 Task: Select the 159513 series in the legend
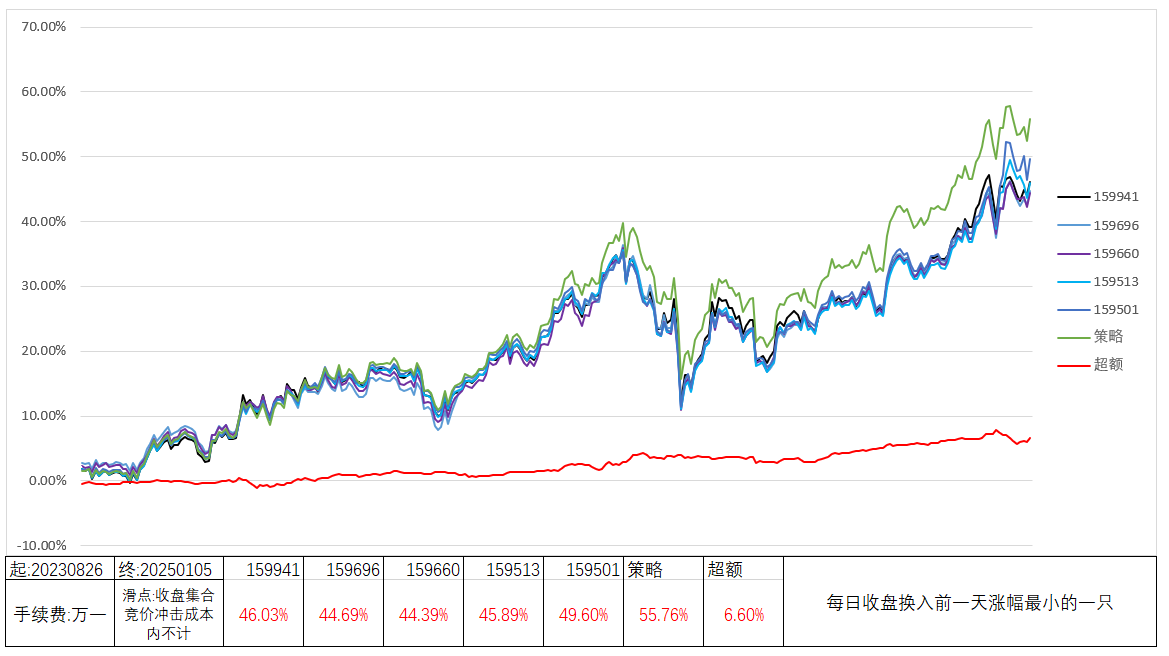coord(1115,281)
